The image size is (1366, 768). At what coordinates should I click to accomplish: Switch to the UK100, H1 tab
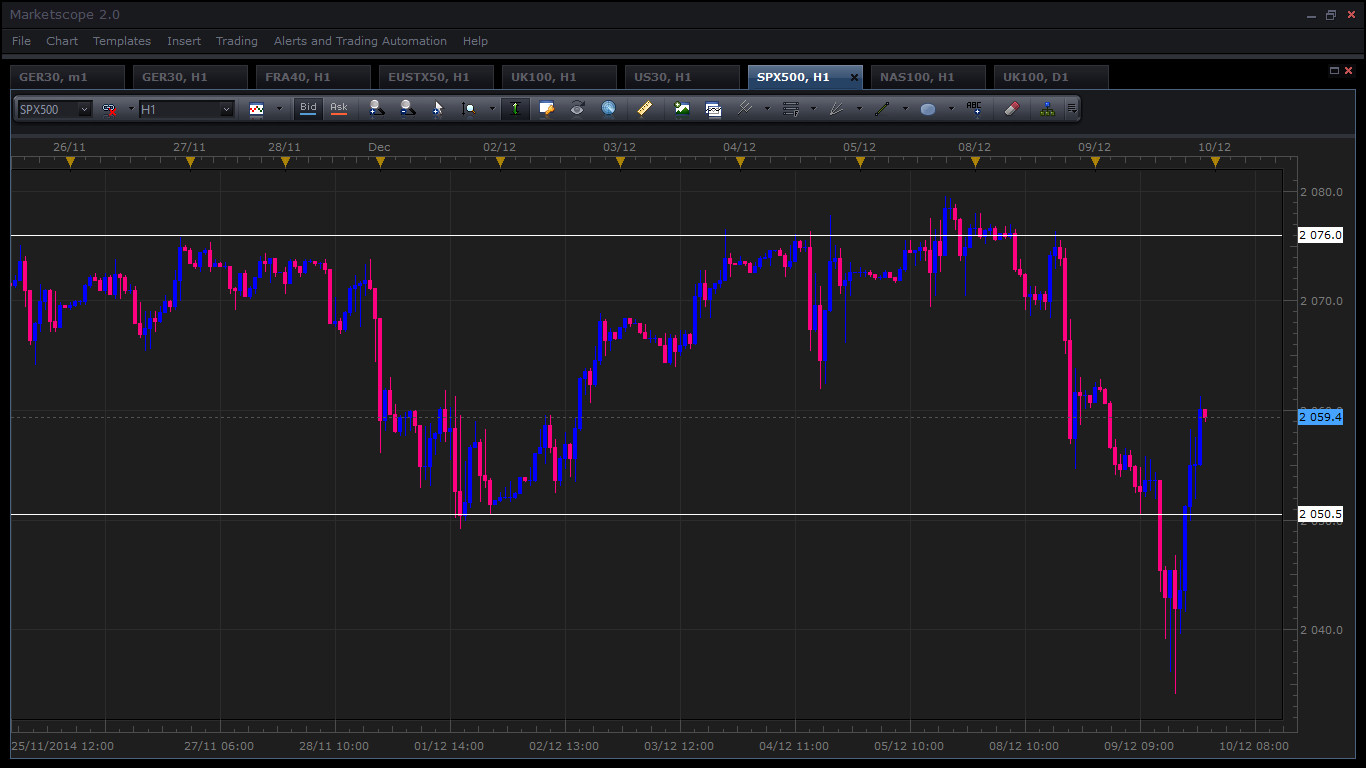(x=559, y=77)
